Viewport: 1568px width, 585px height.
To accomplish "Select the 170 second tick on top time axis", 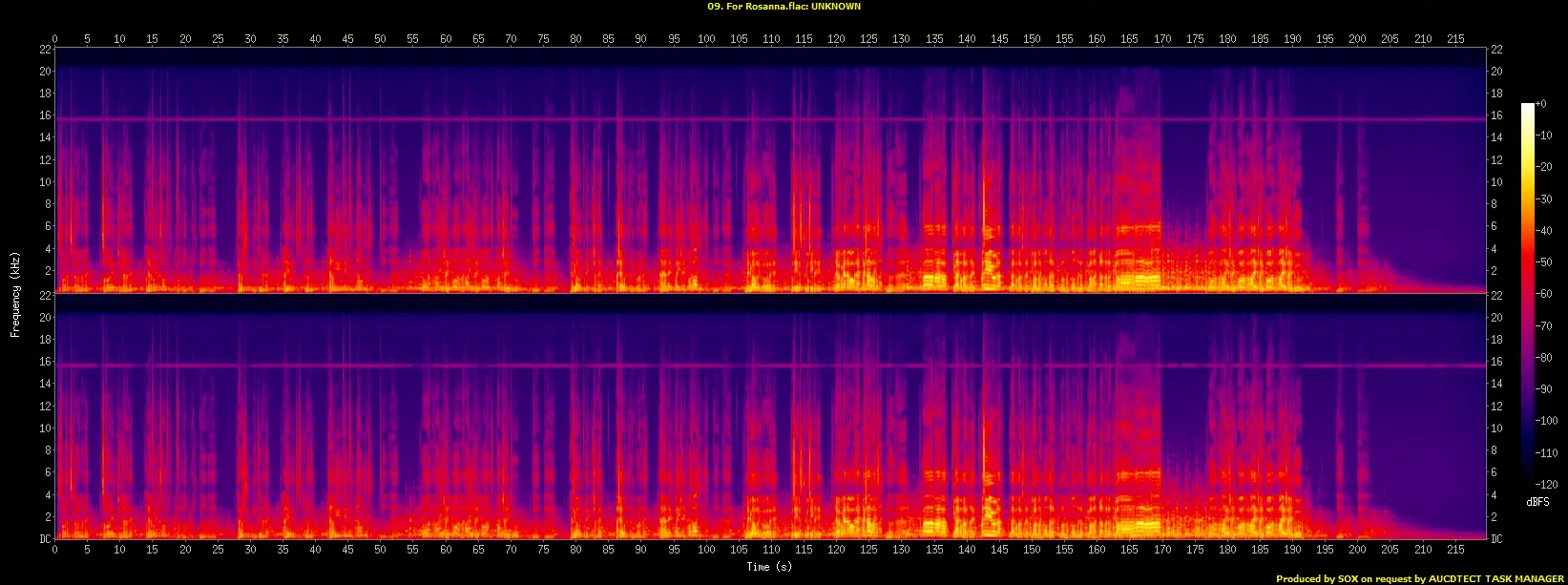I will pyautogui.click(x=1162, y=39).
